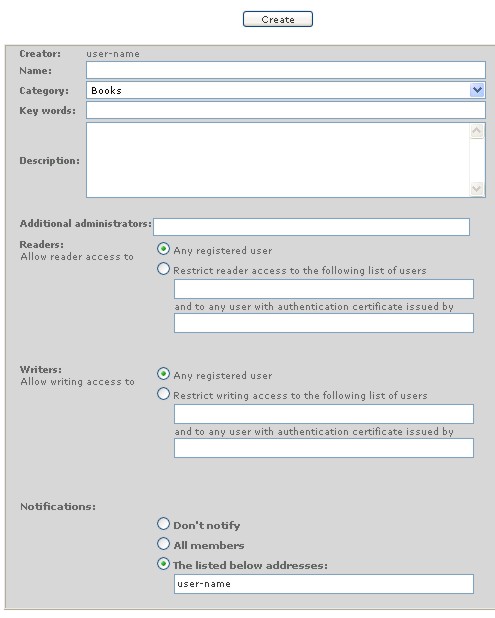Select Restrict reader access radio button
The image size is (495, 618).
click(x=163, y=269)
